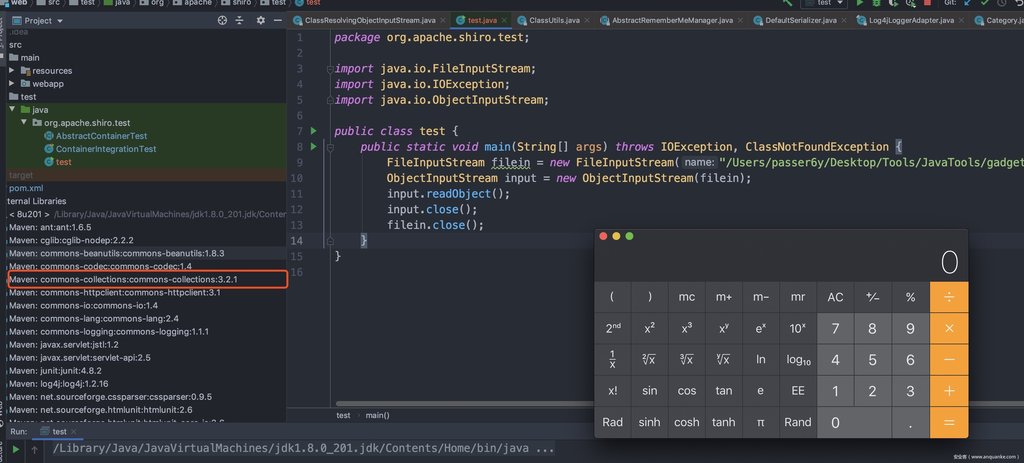Collapse the main method fold marker at line 8

[330, 148]
